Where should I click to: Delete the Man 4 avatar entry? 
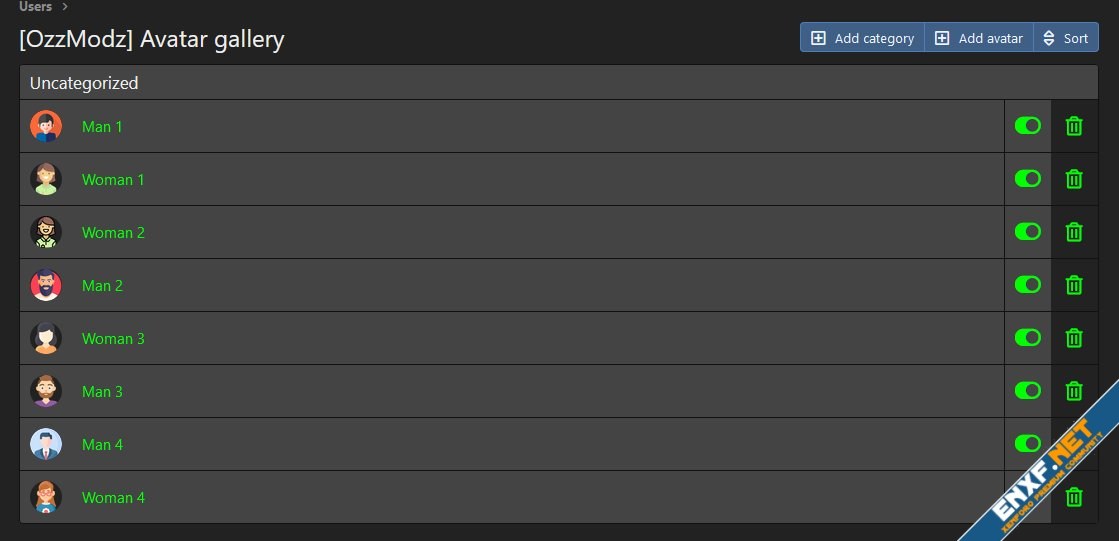[1074, 444]
